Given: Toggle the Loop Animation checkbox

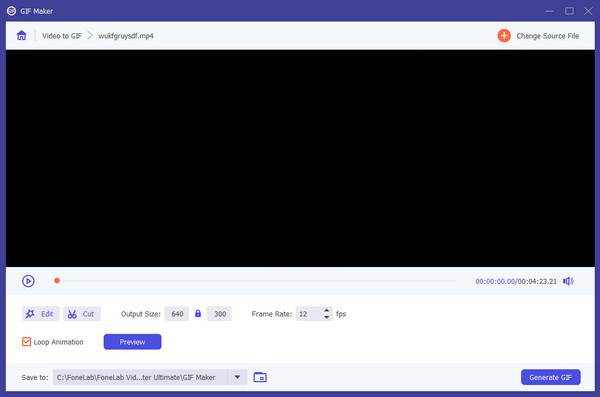Looking at the screenshot, I should (26, 341).
